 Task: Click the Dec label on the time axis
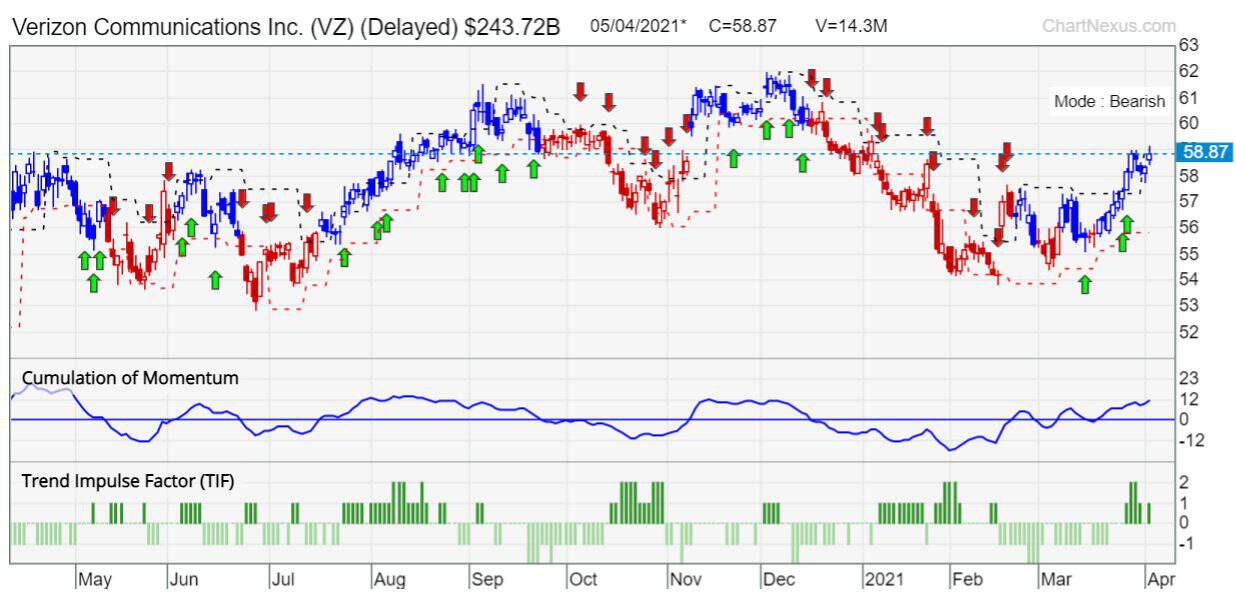point(777,579)
